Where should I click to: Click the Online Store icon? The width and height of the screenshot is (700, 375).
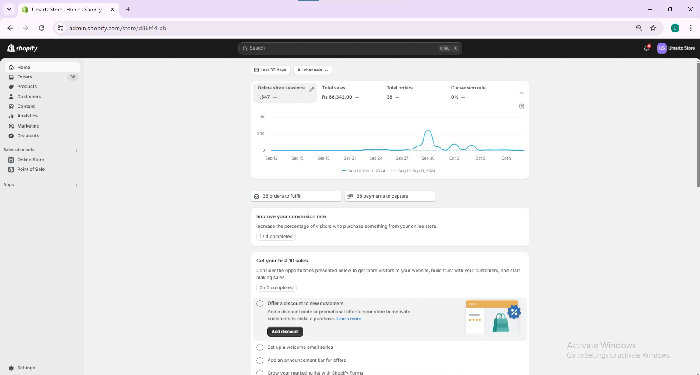click(x=12, y=159)
